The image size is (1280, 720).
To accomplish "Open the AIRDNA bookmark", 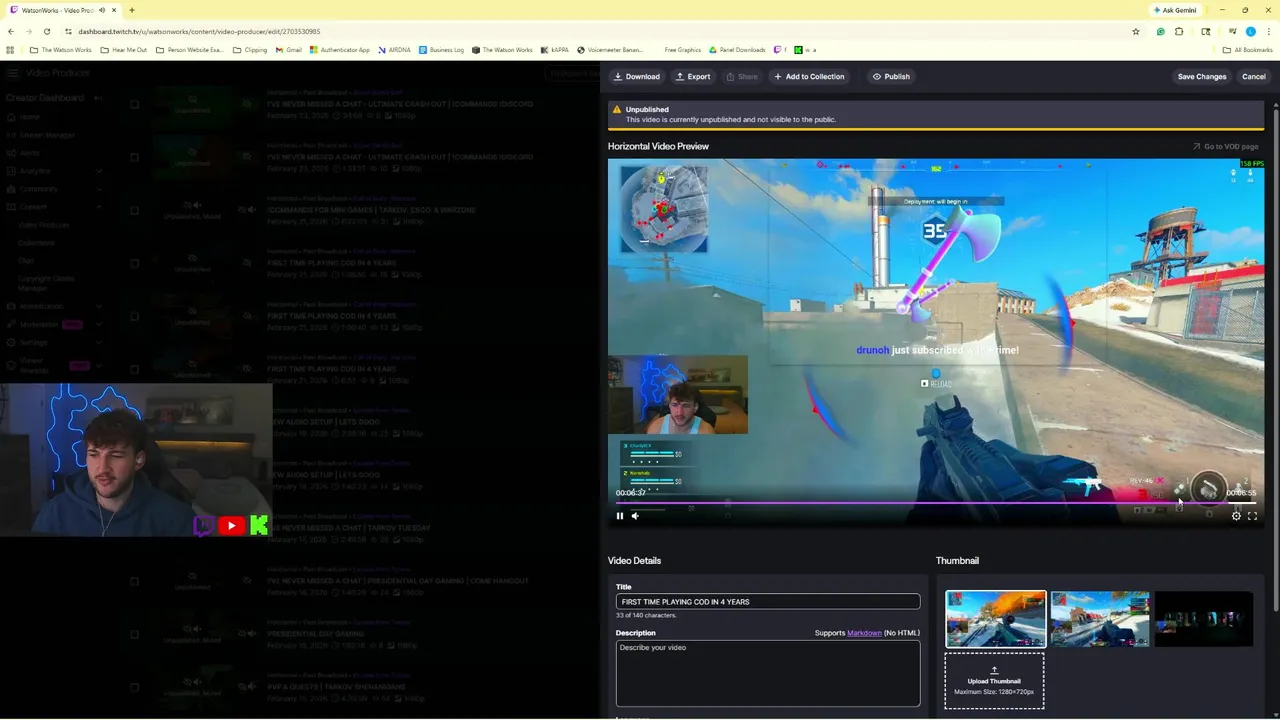I will (x=394, y=50).
